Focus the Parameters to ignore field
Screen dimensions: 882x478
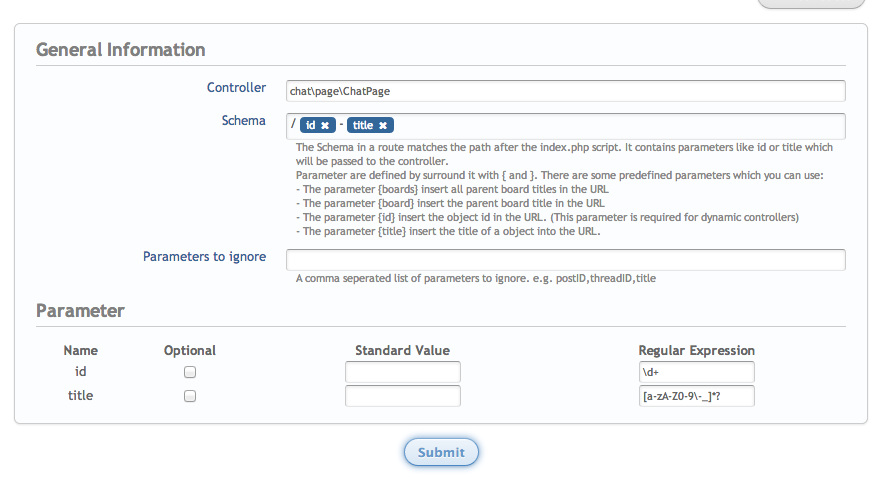pyautogui.click(x=565, y=260)
